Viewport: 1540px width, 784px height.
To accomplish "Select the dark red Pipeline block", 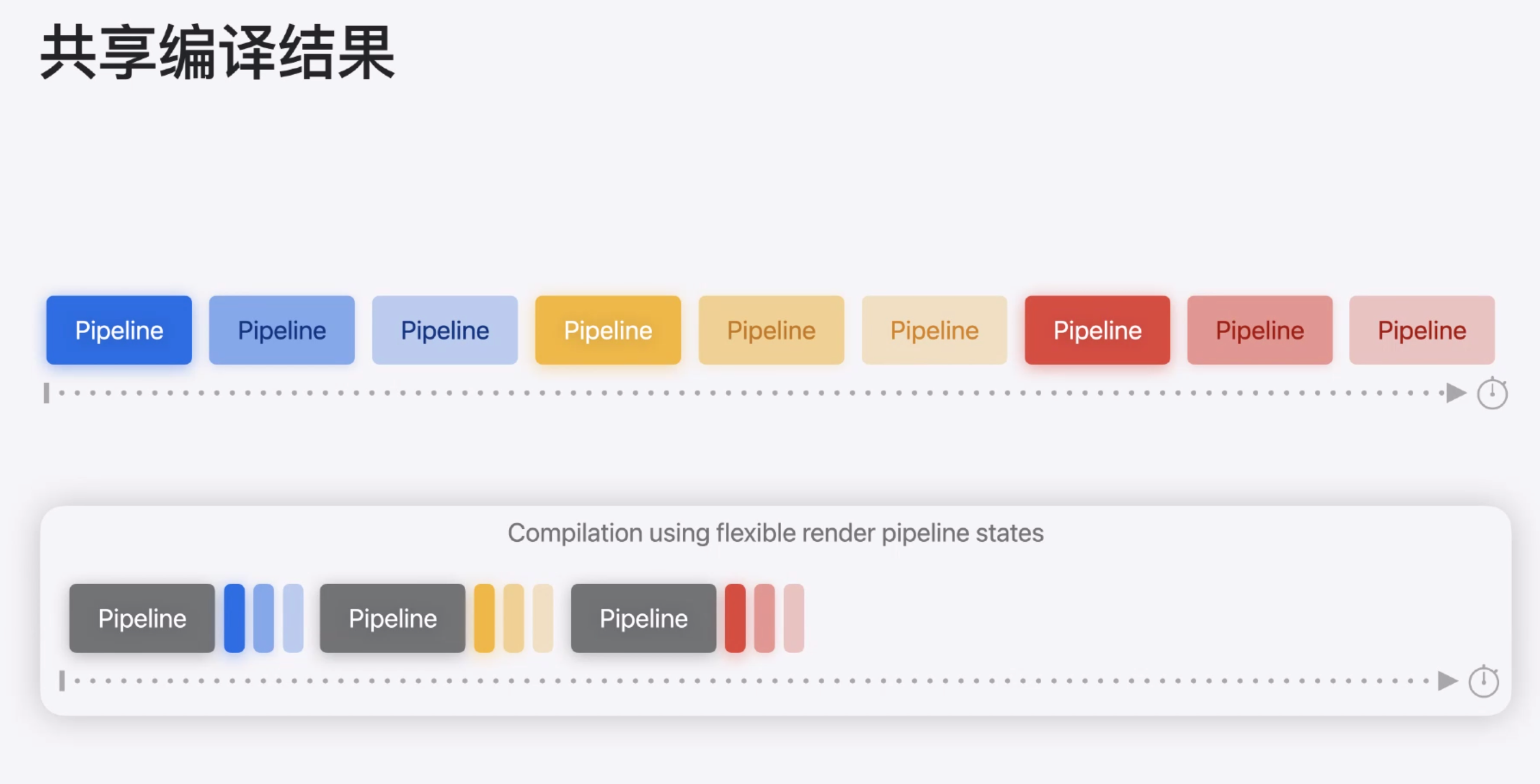I will click(1097, 331).
